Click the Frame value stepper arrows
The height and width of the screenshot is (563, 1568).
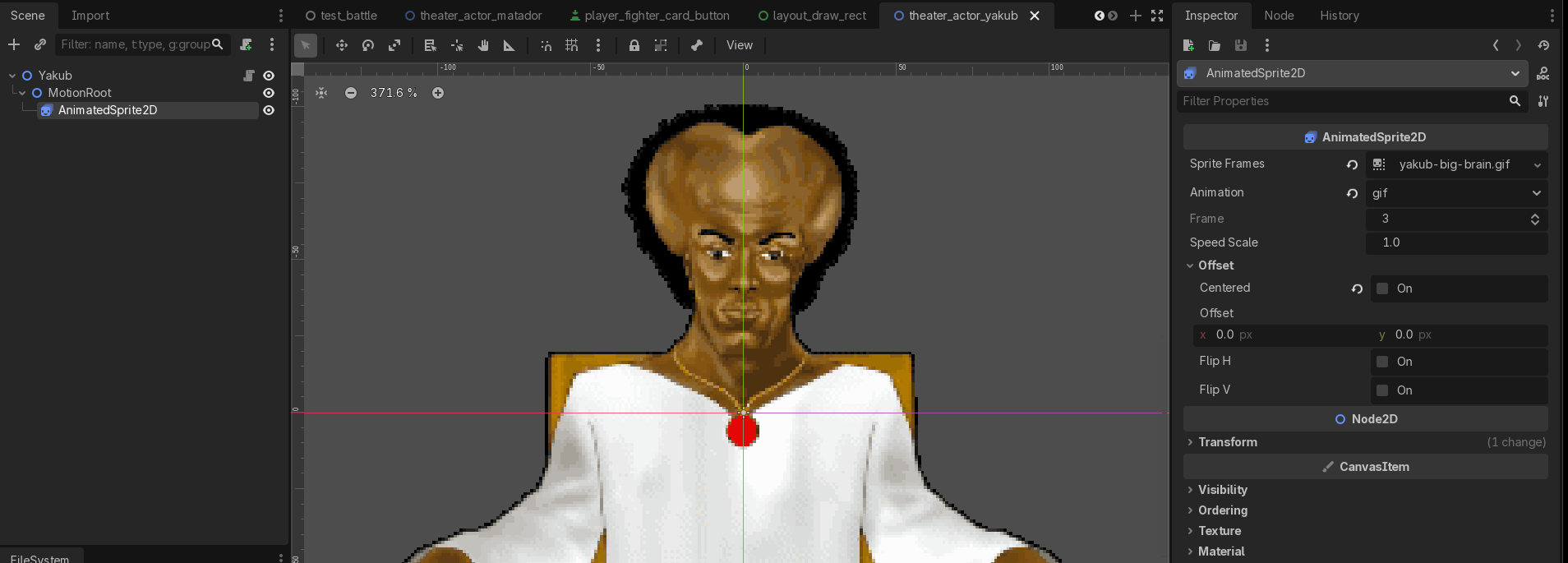tap(1535, 219)
